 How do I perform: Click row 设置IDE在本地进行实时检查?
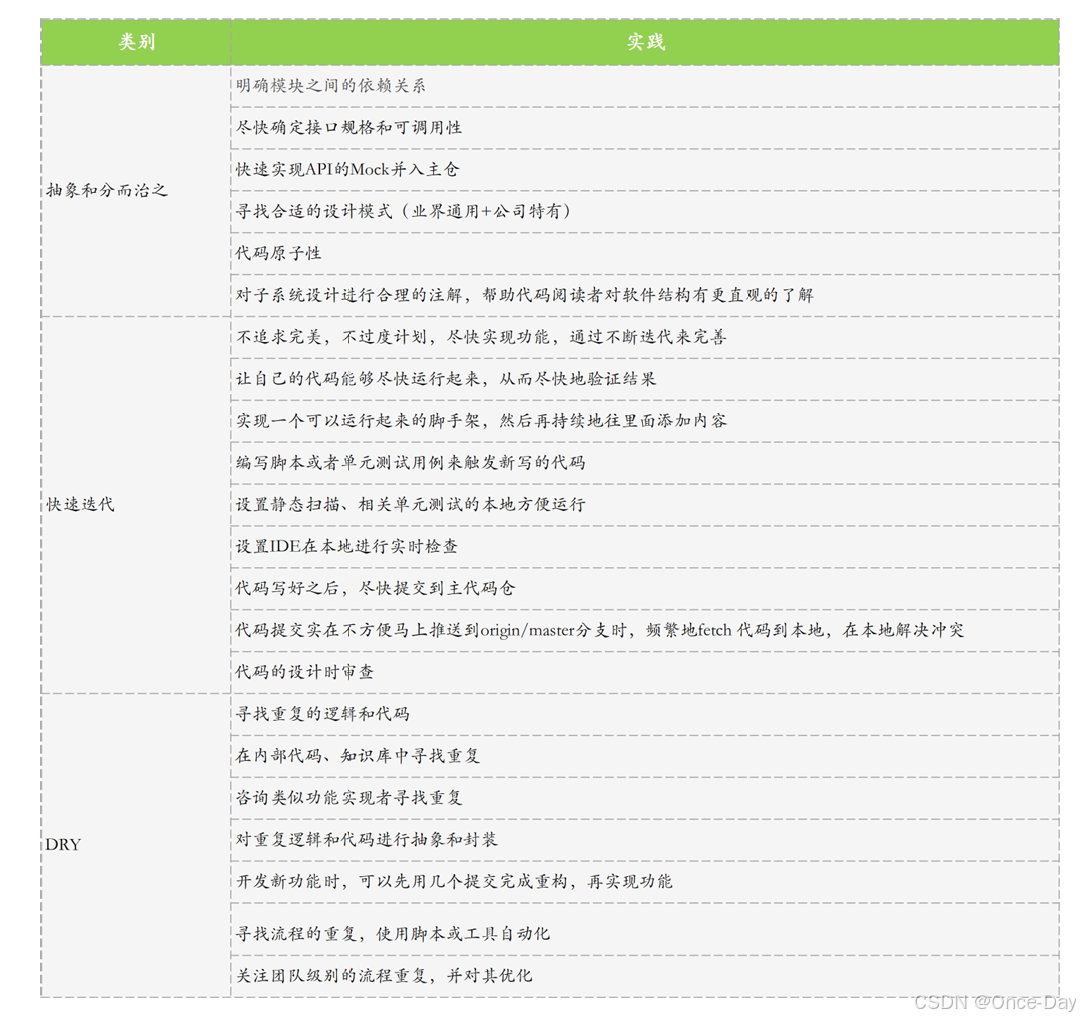[645, 546]
